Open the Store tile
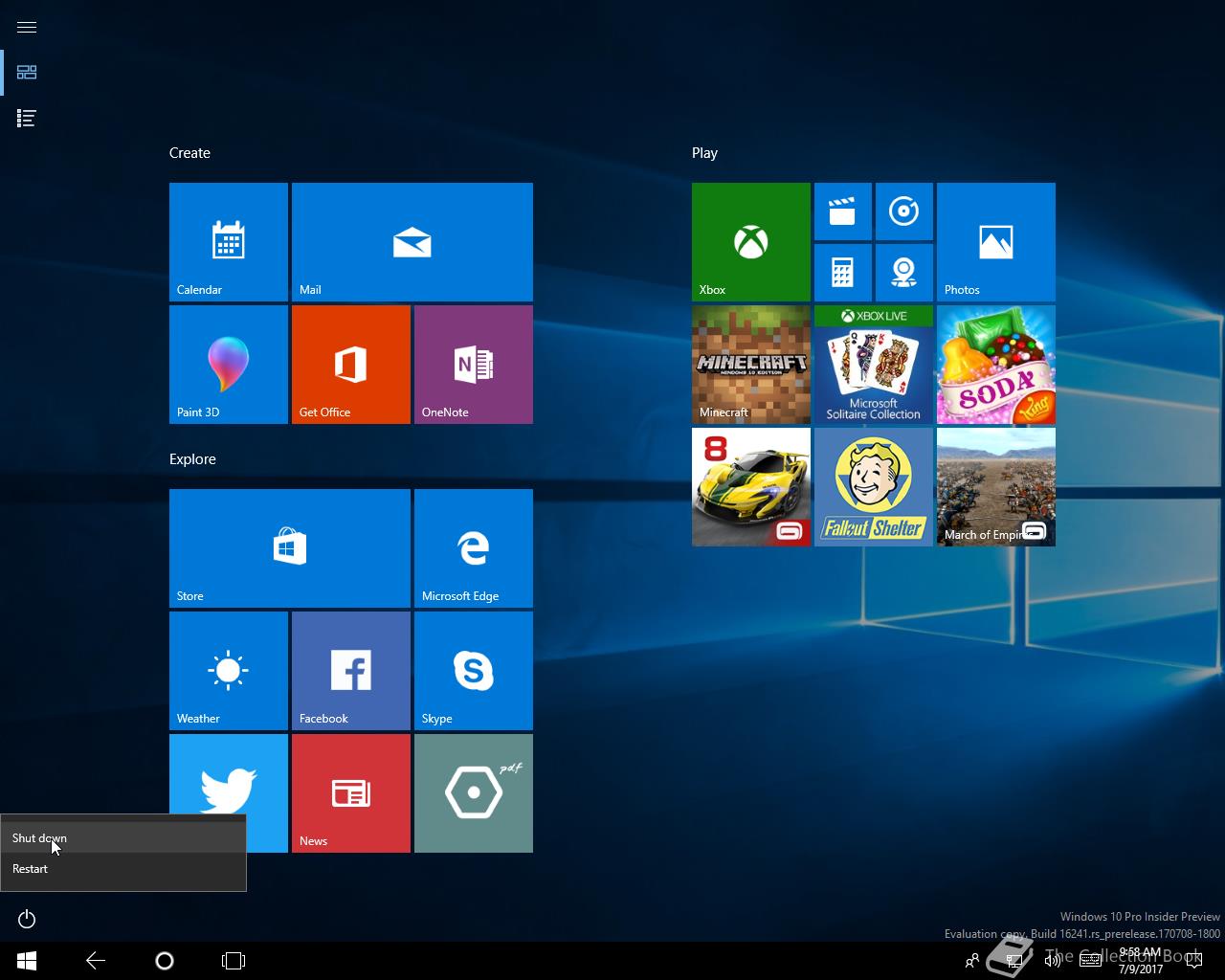This screenshot has height=980, width=1225. pos(290,548)
